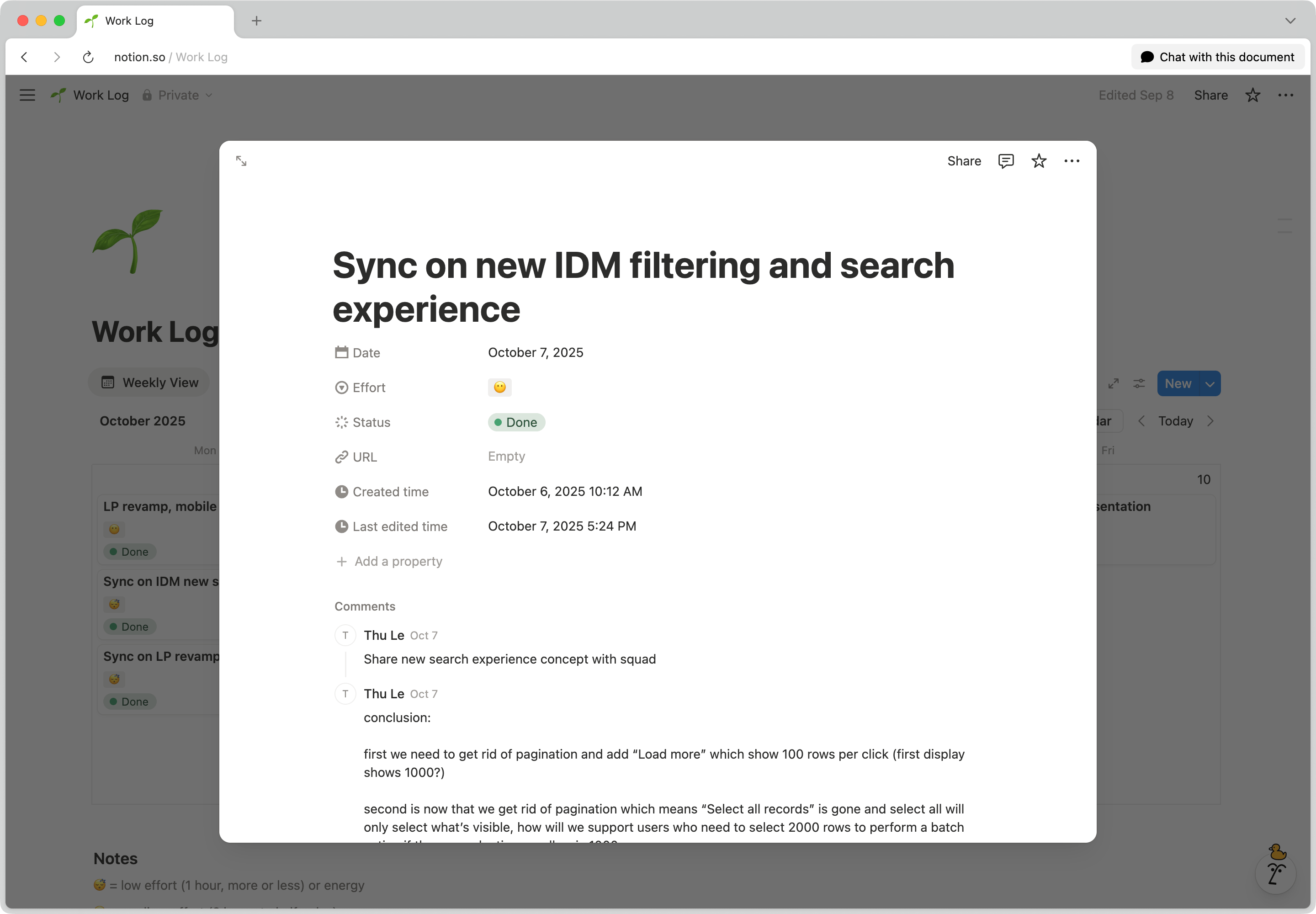Open the New button dropdown arrow

(1210, 384)
